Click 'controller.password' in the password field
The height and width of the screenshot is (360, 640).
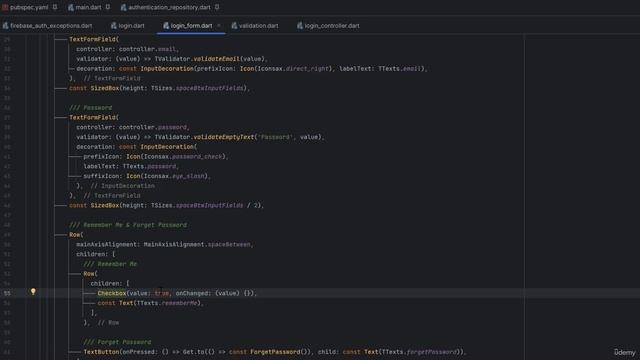click(153, 127)
